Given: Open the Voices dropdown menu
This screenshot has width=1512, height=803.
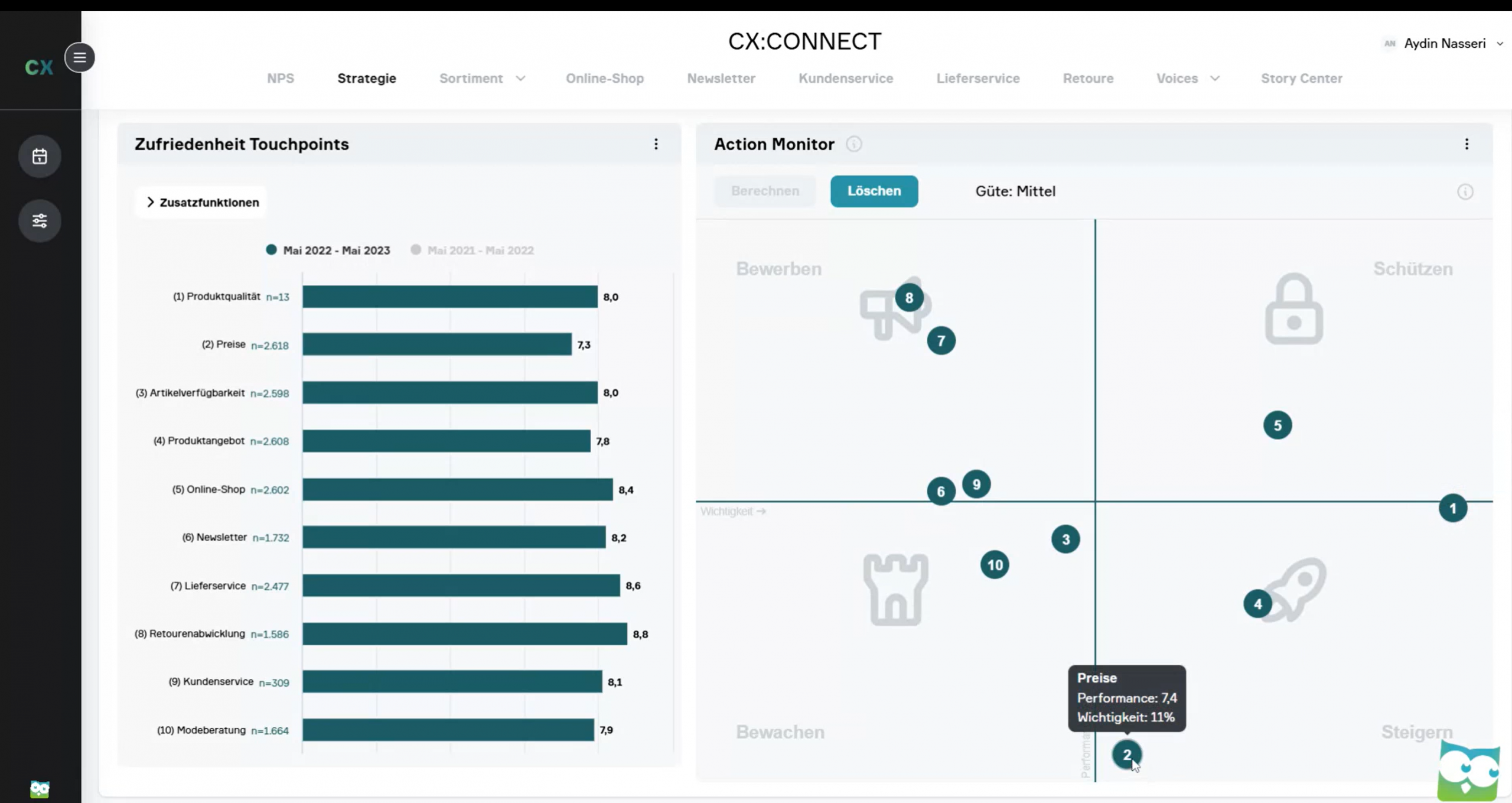Looking at the screenshot, I should 1188,78.
